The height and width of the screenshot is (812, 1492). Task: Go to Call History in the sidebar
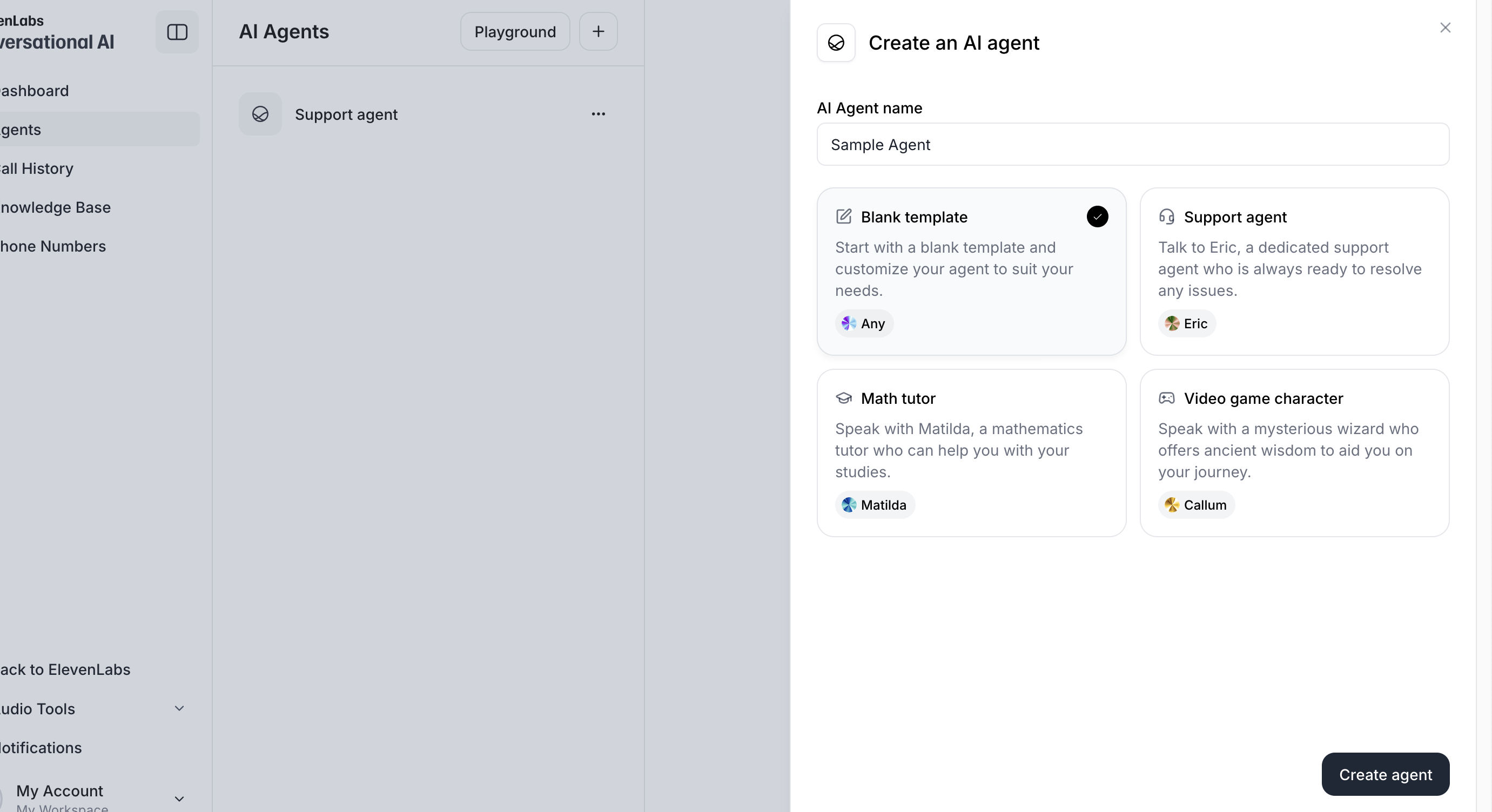point(37,168)
